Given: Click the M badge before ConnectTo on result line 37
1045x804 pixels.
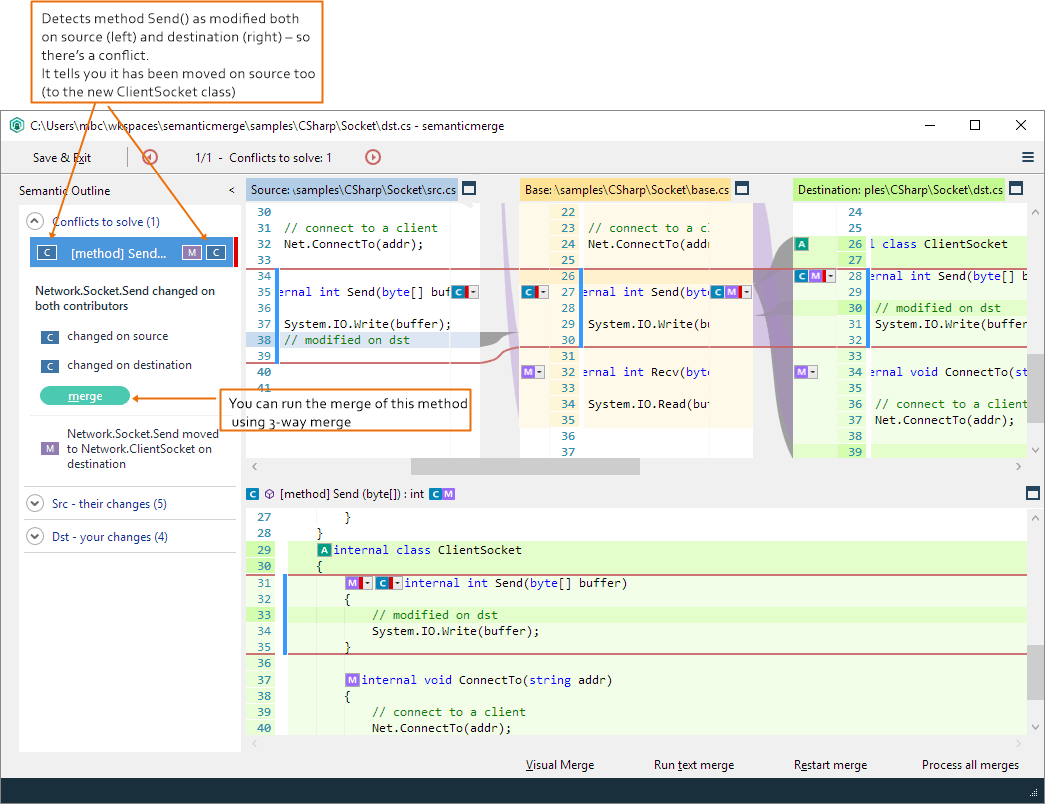Looking at the screenshot, I should coord(353,680).
